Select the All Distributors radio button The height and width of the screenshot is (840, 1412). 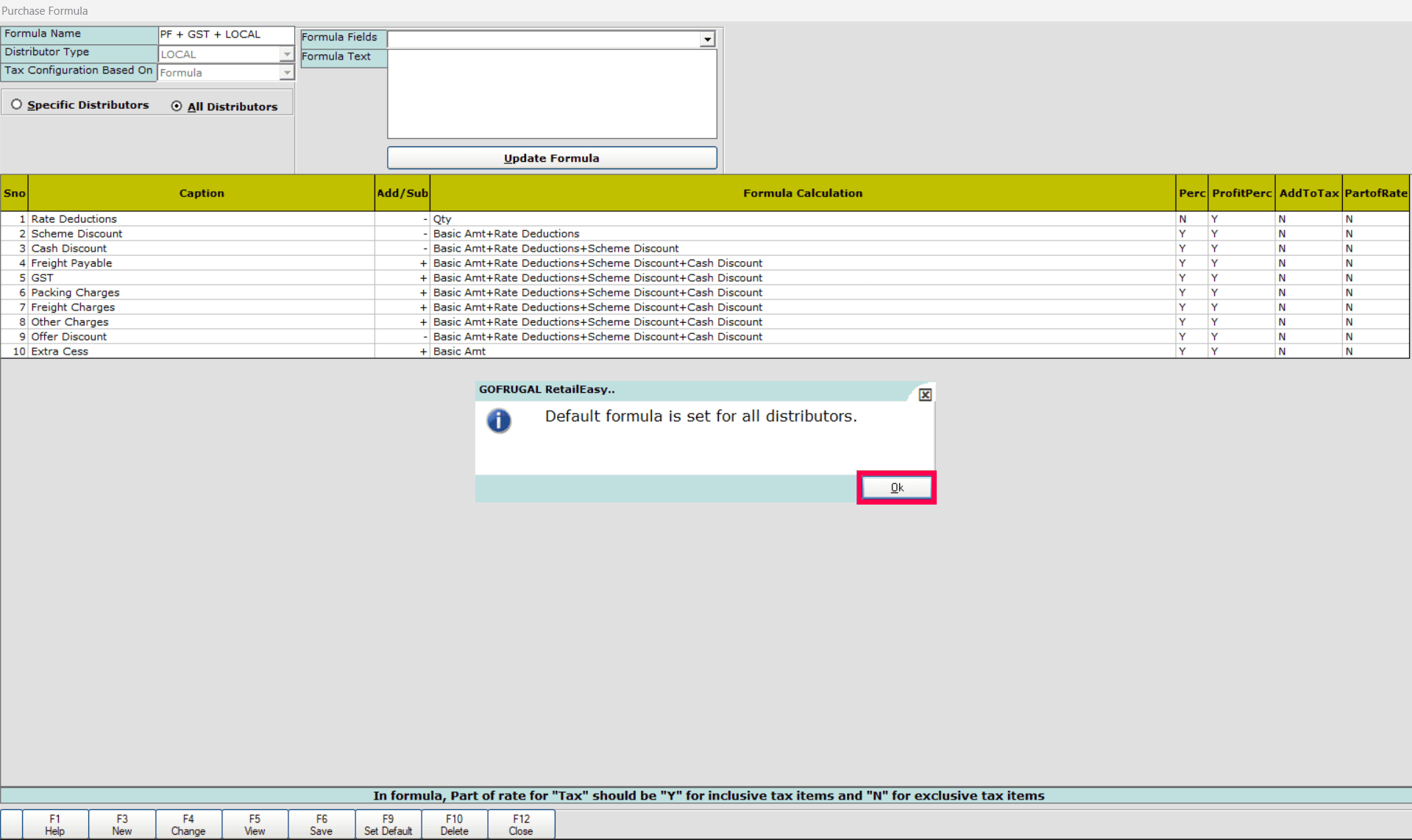point(177,106)
